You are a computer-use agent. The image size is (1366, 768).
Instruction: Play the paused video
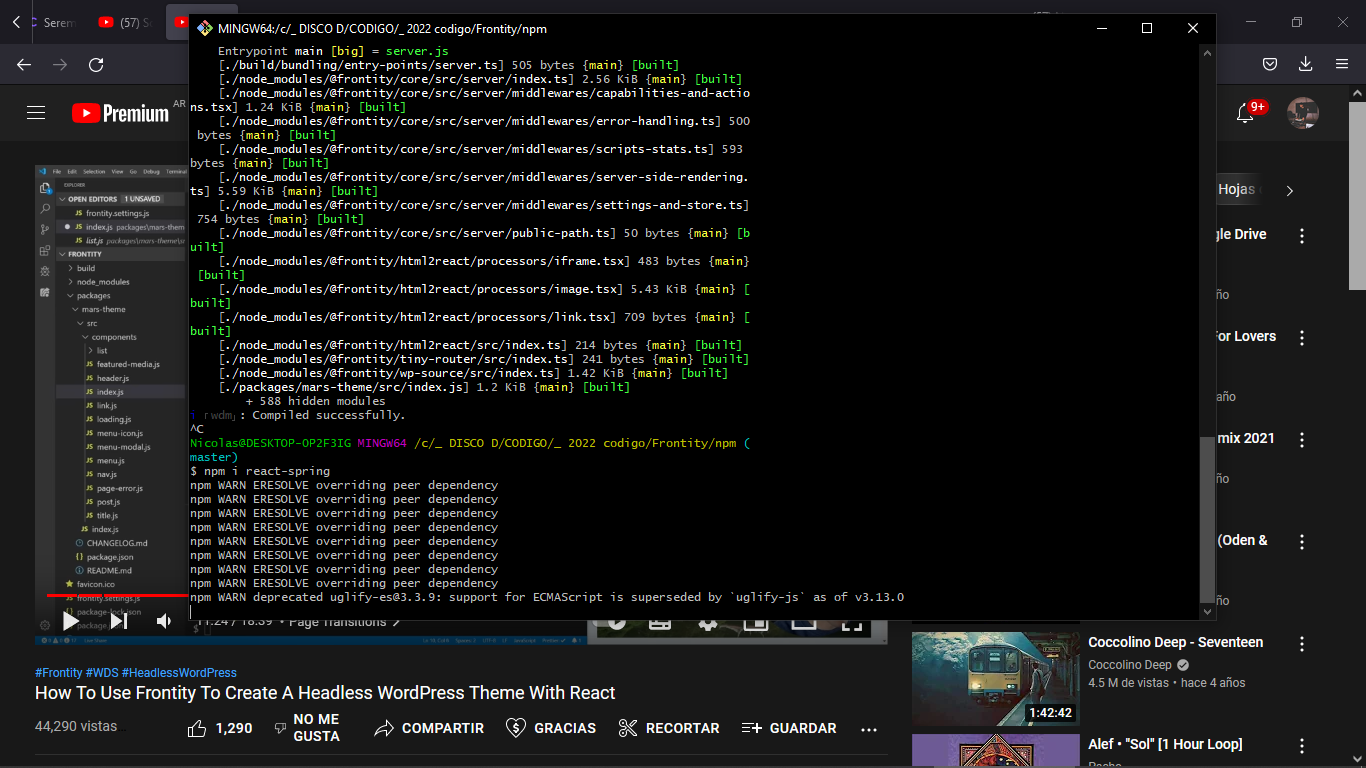pos(70,621)
